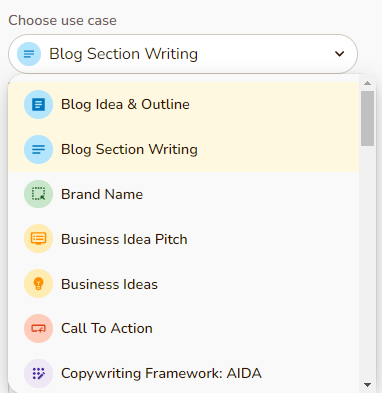Click the Blog Section Writing list icon
This screenshot has width=382, height=393.
[x=38, y=149]
